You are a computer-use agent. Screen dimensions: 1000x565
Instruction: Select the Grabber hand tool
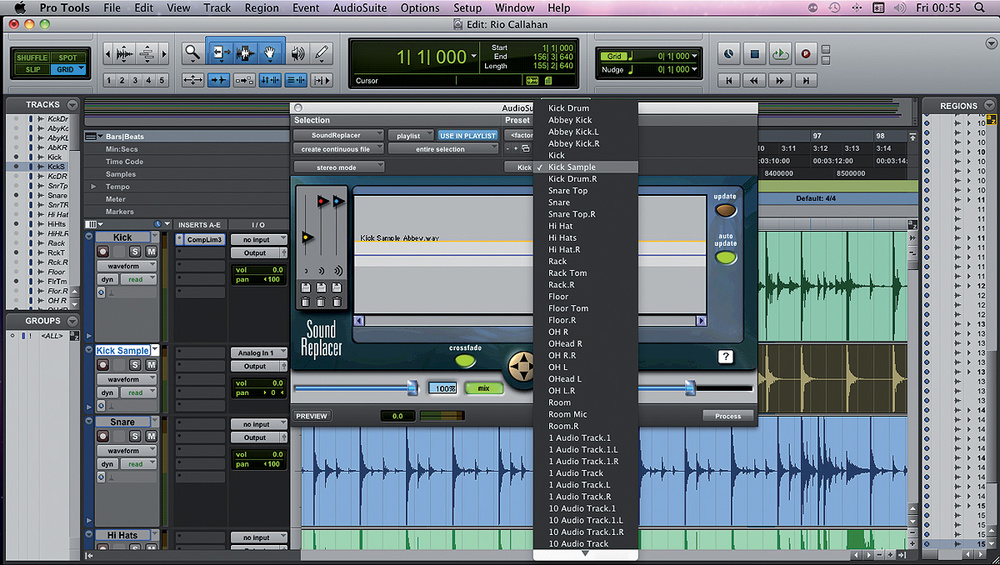tap(270, 54)
